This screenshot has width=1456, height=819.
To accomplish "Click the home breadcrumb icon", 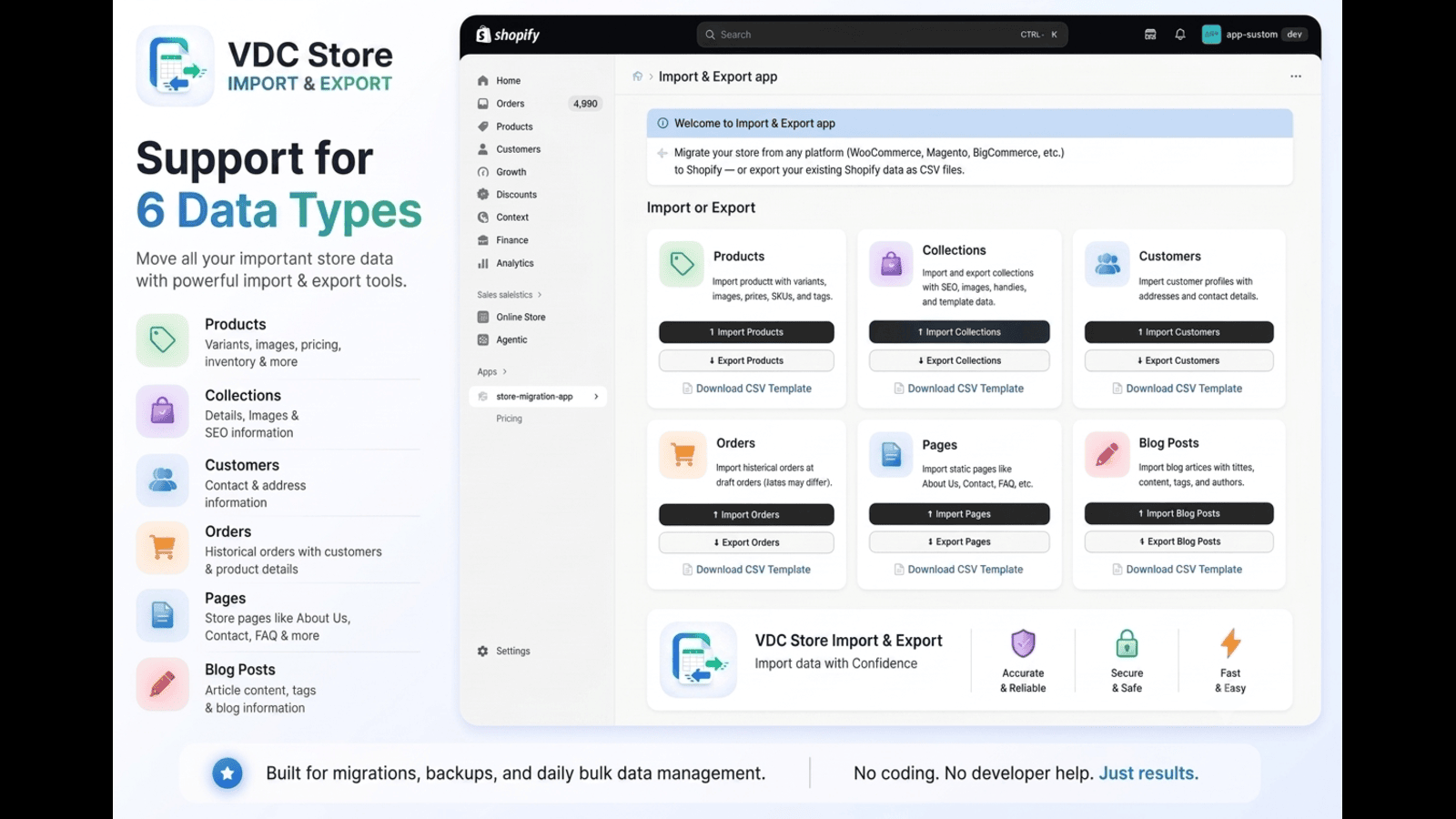I will 638,76.
